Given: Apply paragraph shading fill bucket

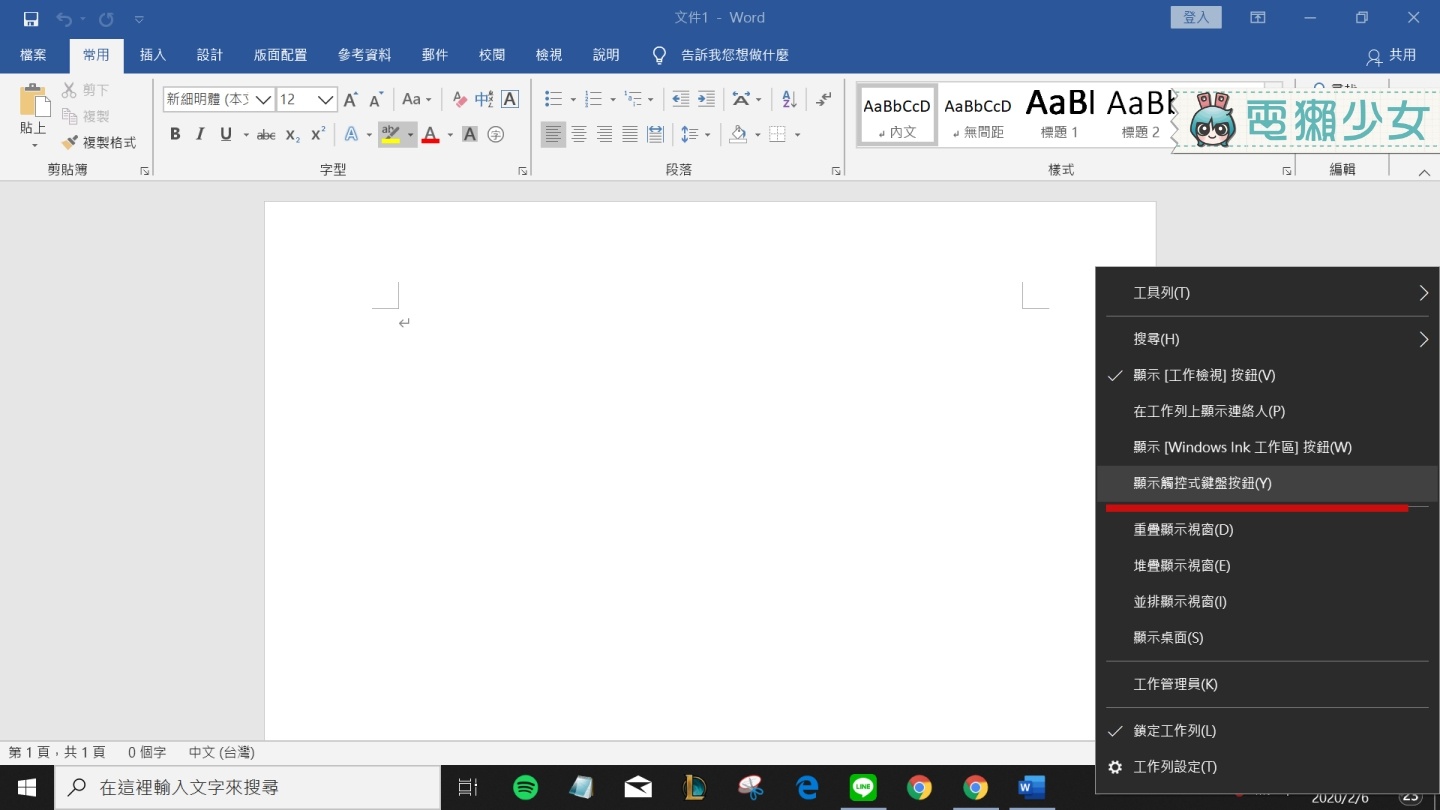Looking at the screenshot, I should pos(738,134).
